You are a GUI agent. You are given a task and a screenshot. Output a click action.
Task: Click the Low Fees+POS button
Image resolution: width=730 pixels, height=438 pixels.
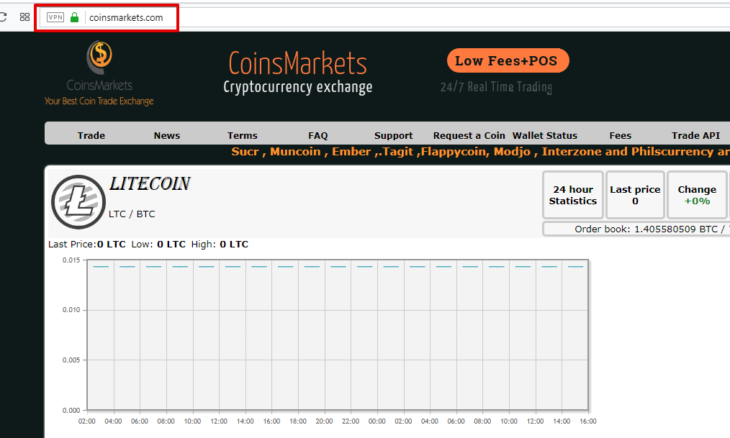[507, 61]
